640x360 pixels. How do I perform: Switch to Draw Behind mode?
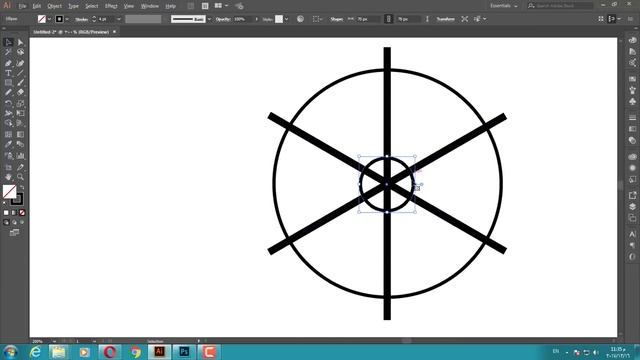click(14, 222)
